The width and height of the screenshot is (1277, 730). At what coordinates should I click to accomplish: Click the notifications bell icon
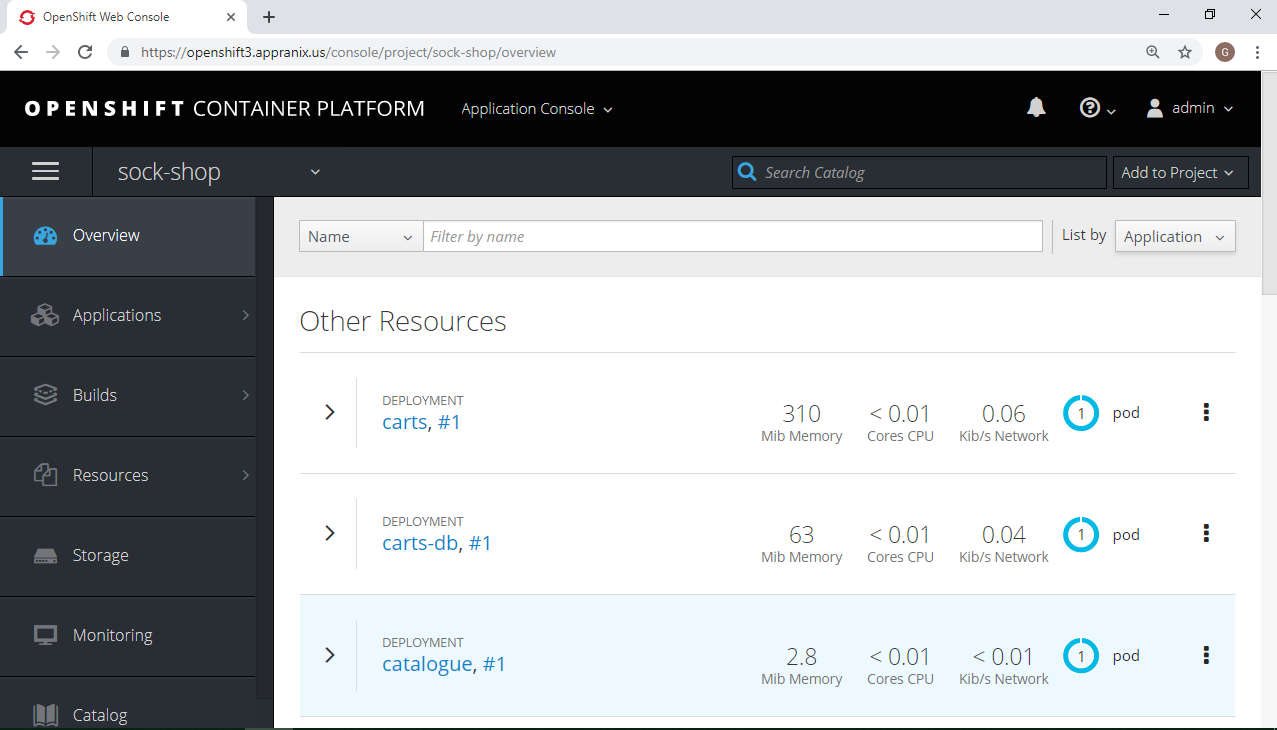point(1036,108)
